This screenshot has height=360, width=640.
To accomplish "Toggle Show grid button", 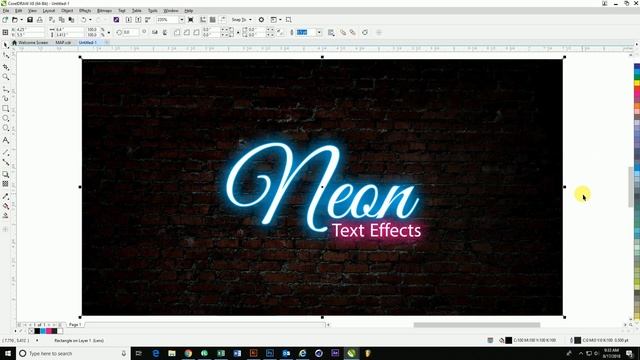I will point(213,20).
